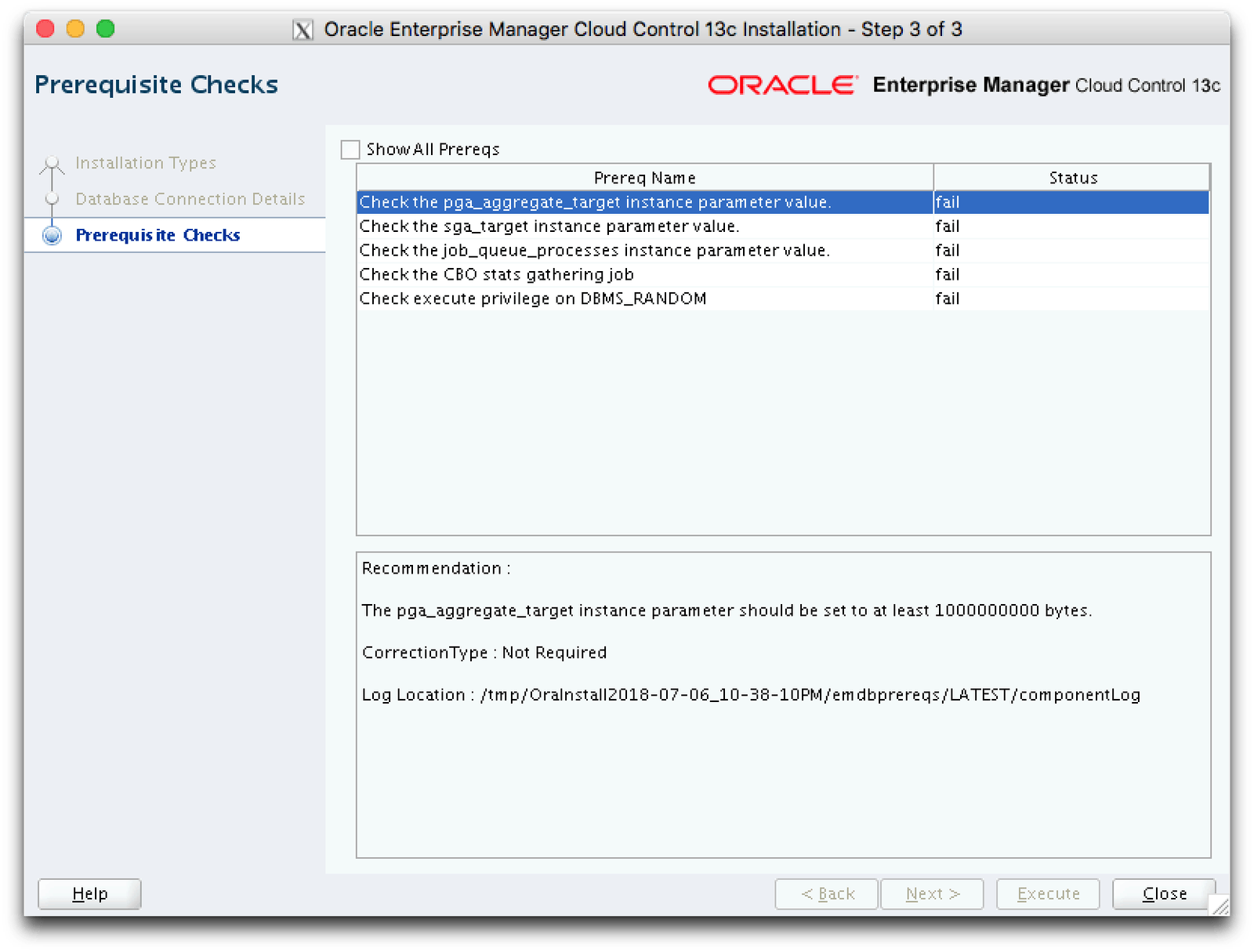
Task: Sort by the Status column header
Action: [1072, 178]
